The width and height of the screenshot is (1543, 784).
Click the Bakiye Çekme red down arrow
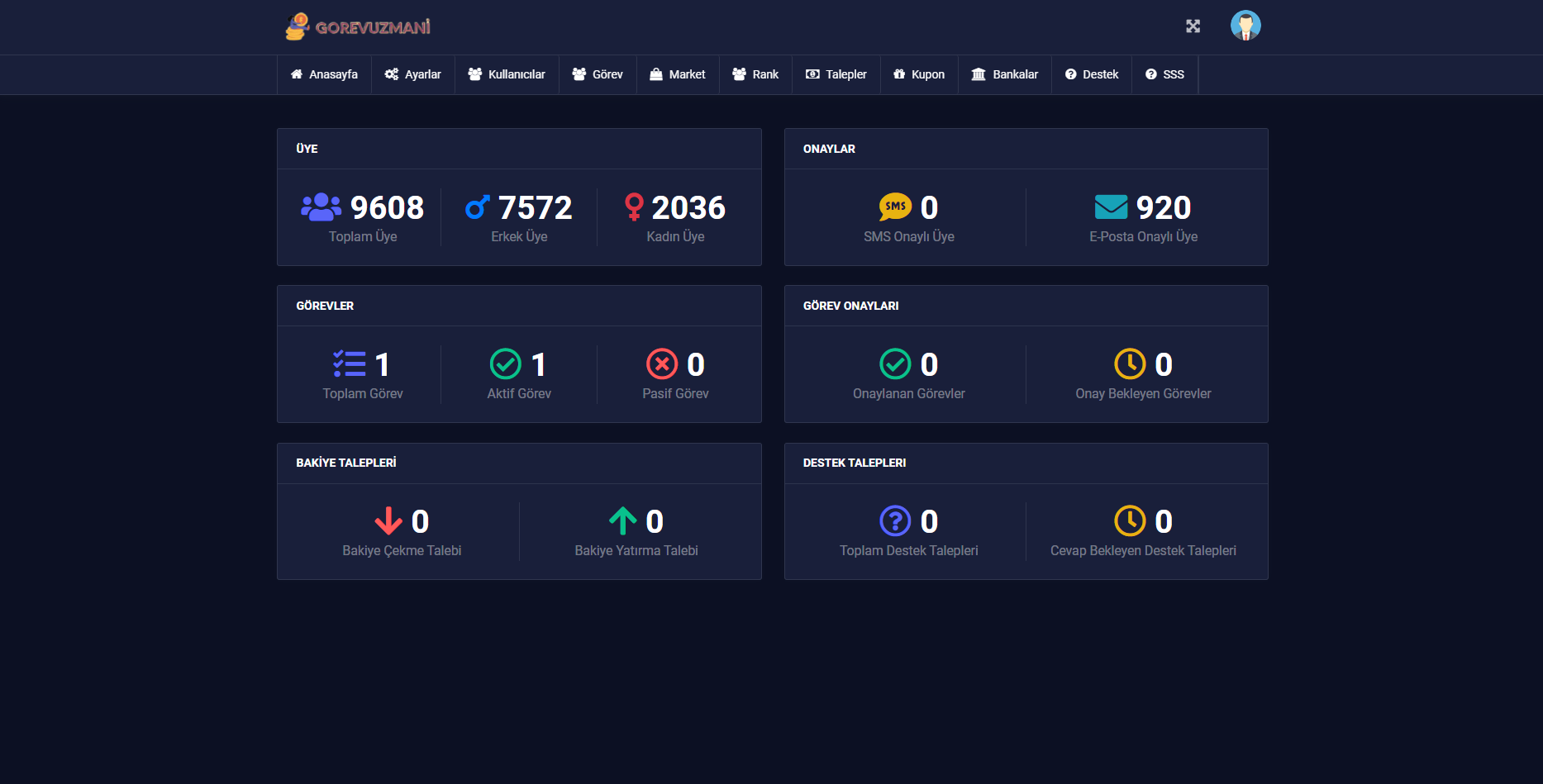pyautogui.click(x=388, y=520)
